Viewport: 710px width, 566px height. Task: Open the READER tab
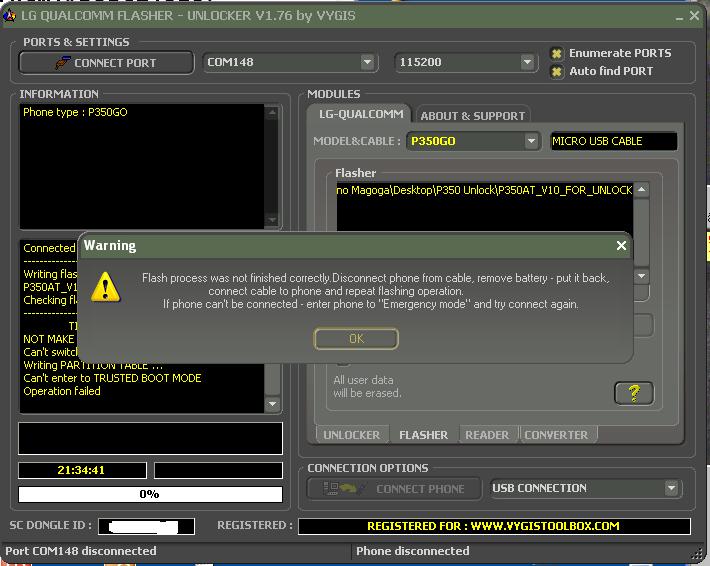487,435
